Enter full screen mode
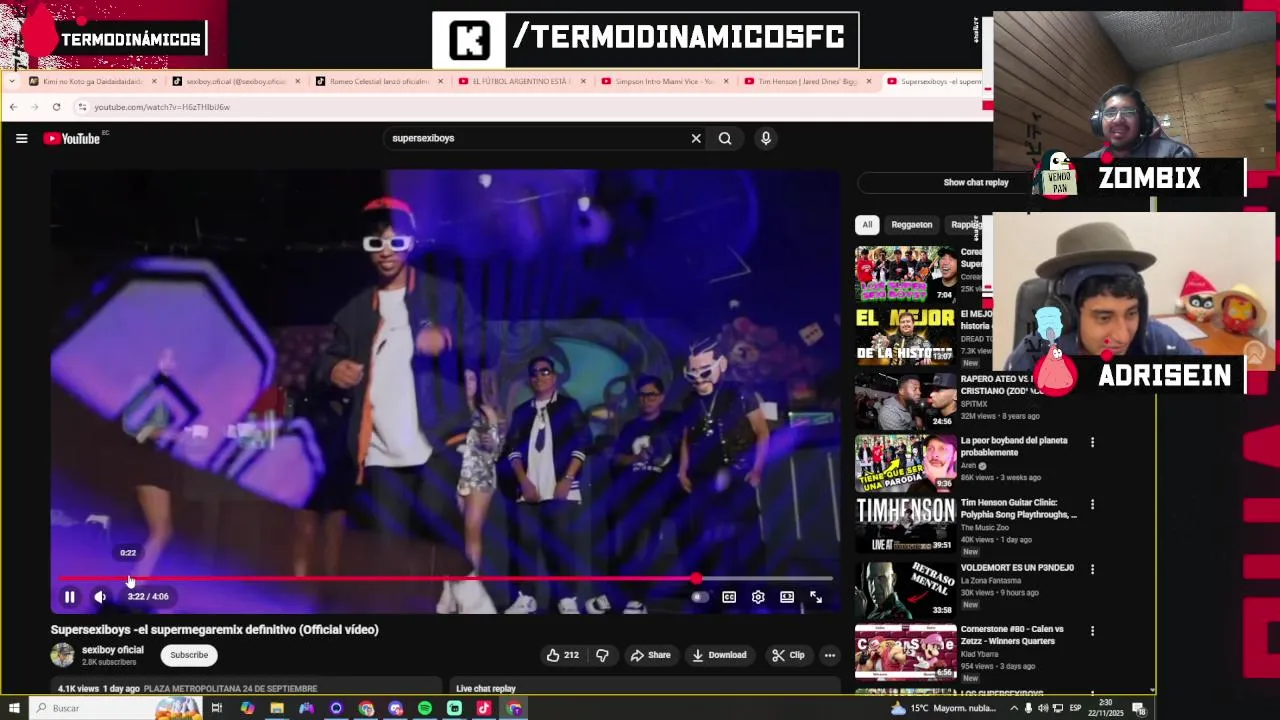The width and height of the screenshot is (1280, 720). tap(816, 597)
